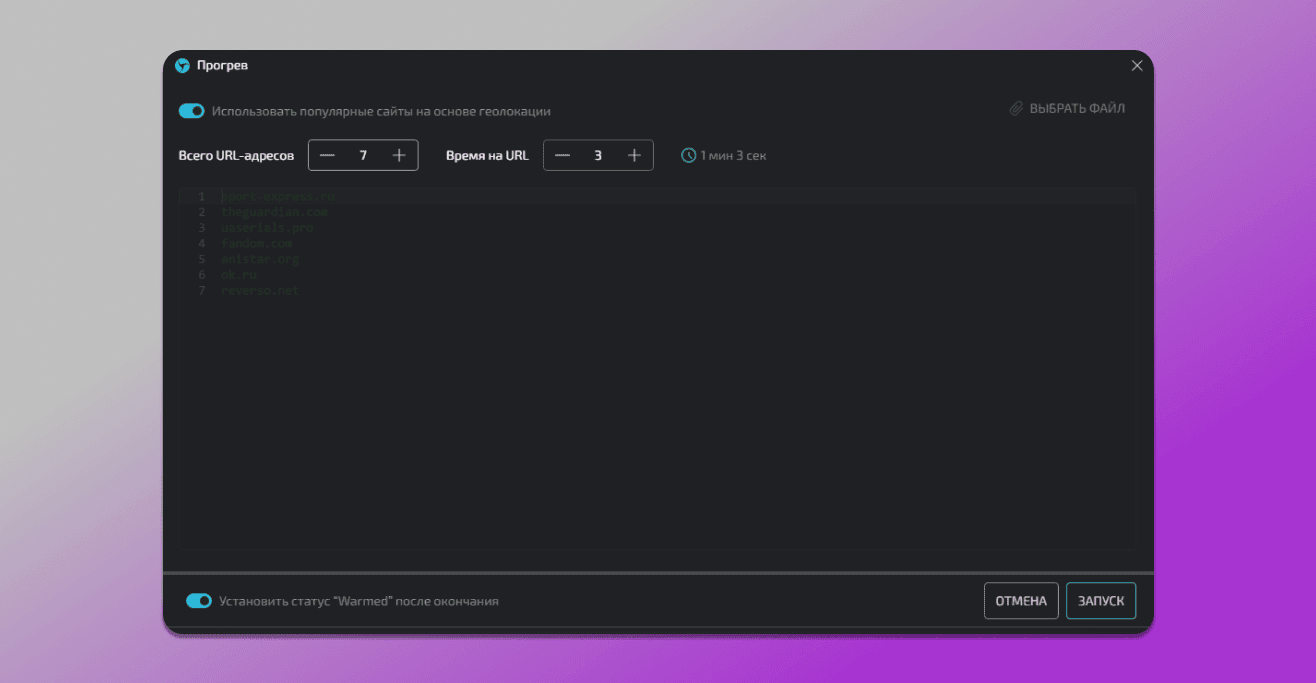Toggle popular sites by geolocation switch
The image size is (1316, 683).
[191, 111]
